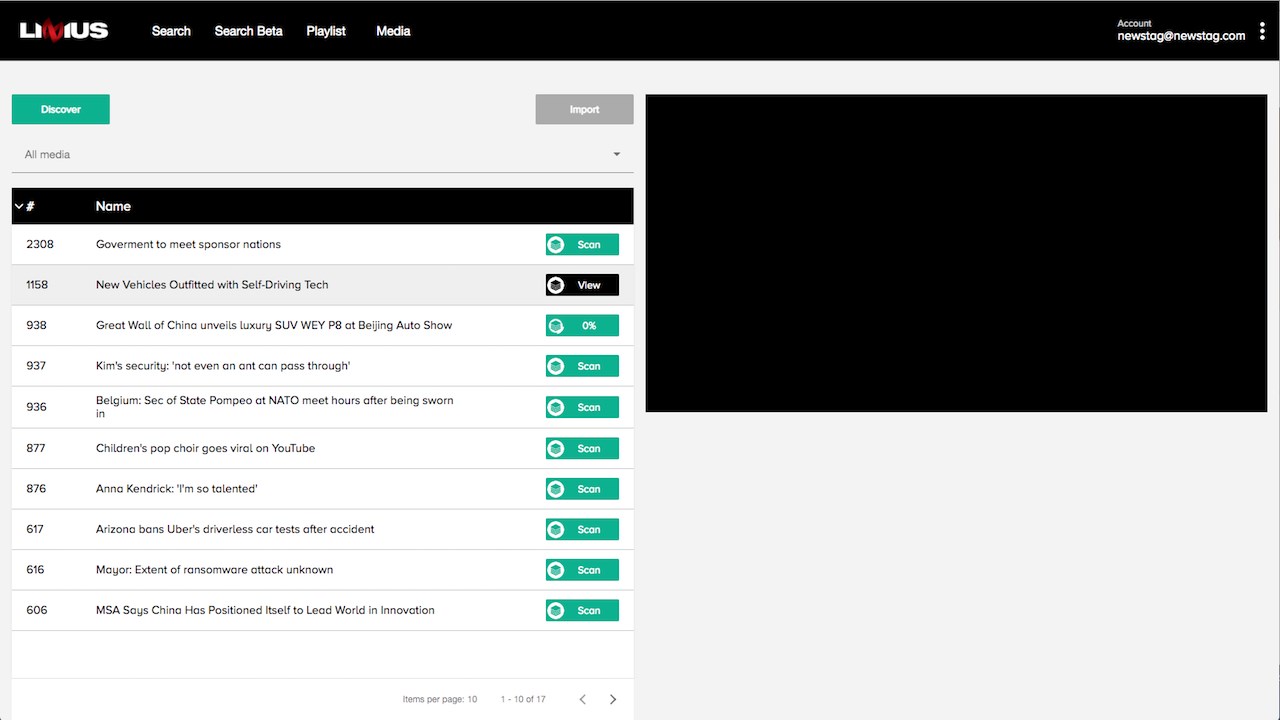Scan the Anna Kendrick video
Screen dimensions: 1280x720
[x=582, y=489]
